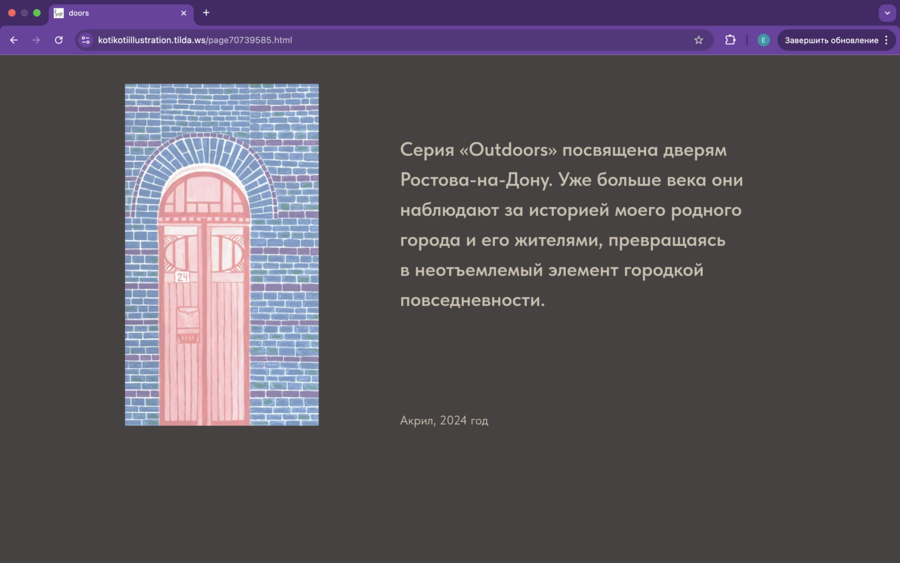This screenshot has height=563, width=900.
Task: Click the "Серия «Outdoors»" description paragraph
Action: click(570, 225)
